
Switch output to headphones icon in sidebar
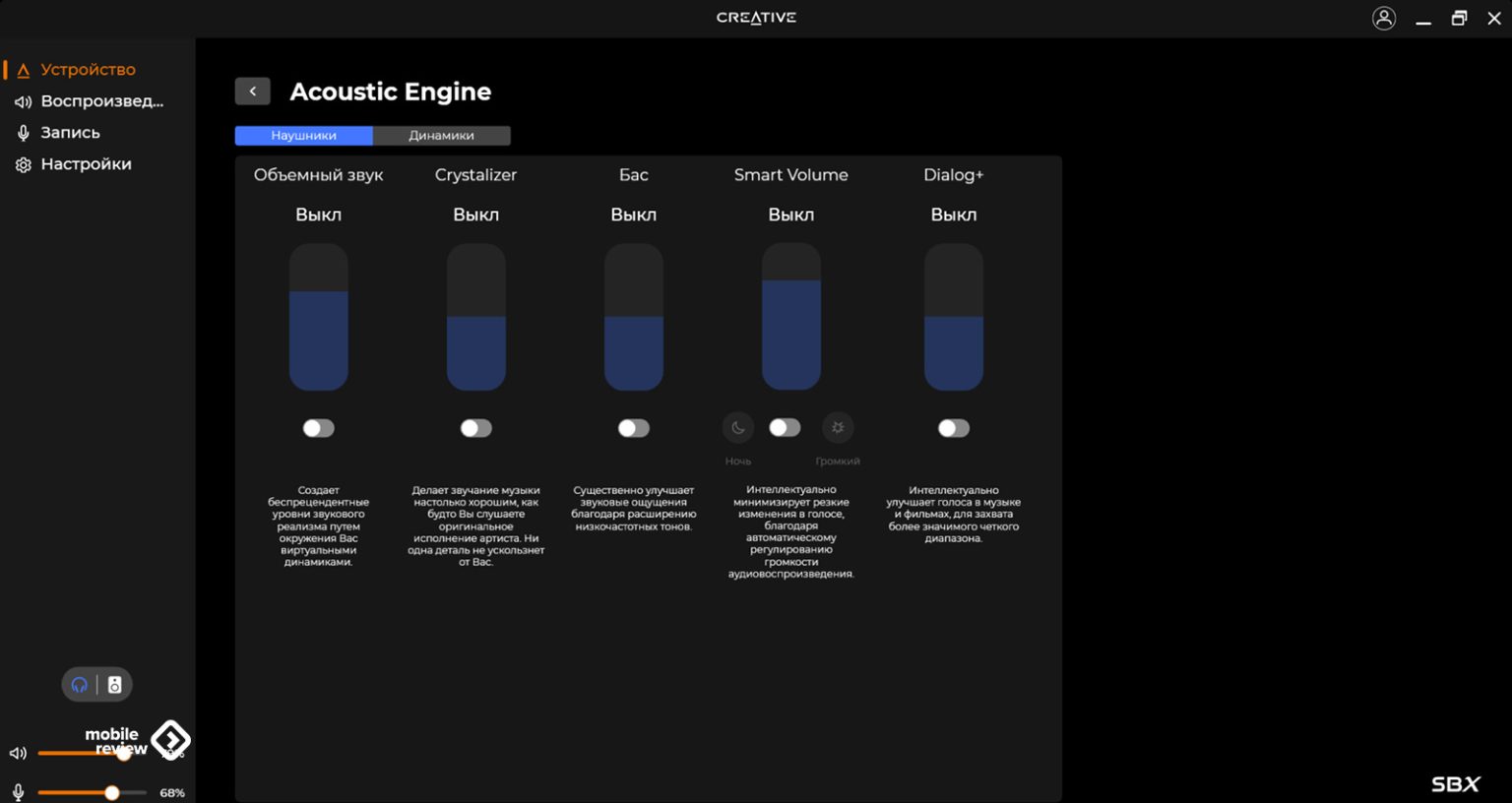pyautogui.click(x=80, y=685)
